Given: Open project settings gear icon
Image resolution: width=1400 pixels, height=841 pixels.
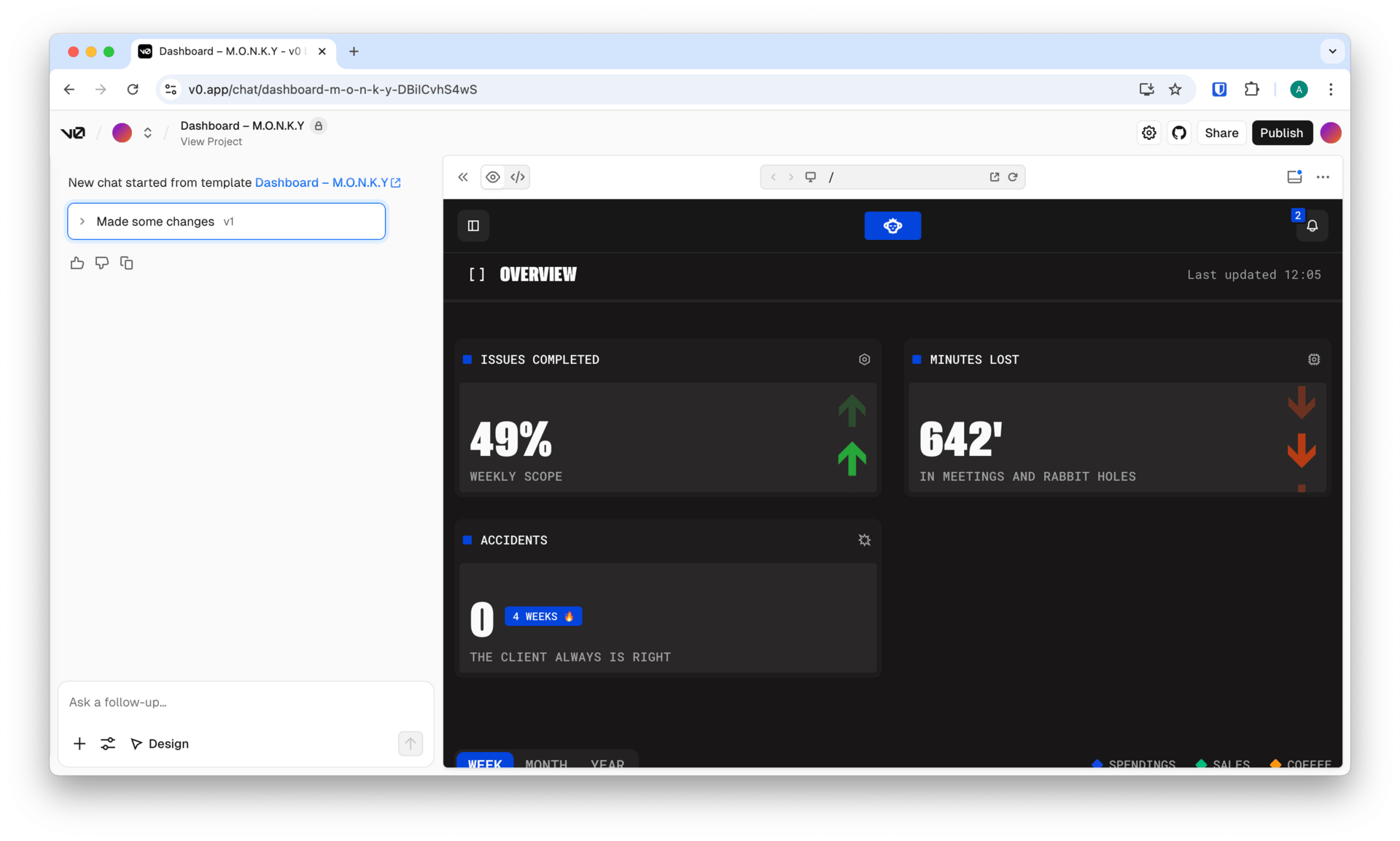Looking at the screenshot, I should 1148,133.
